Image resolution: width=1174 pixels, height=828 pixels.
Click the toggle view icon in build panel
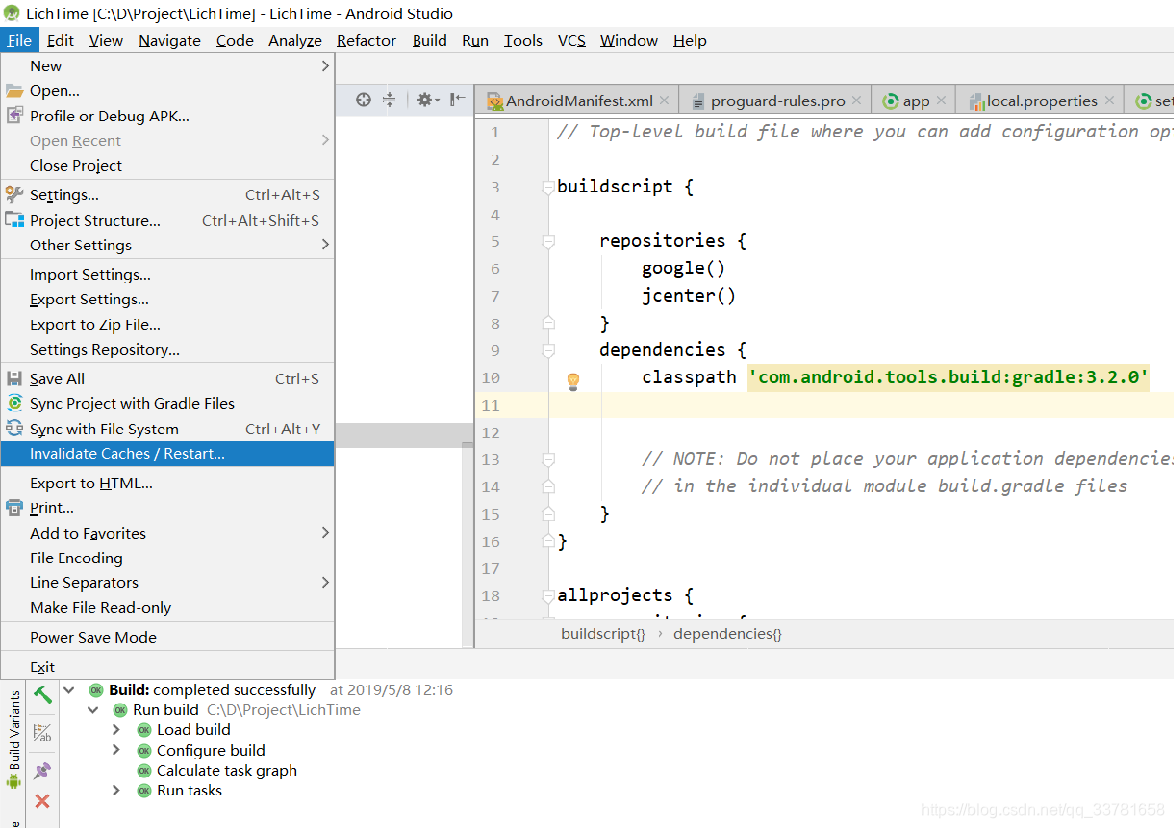[x=43, y=732]
